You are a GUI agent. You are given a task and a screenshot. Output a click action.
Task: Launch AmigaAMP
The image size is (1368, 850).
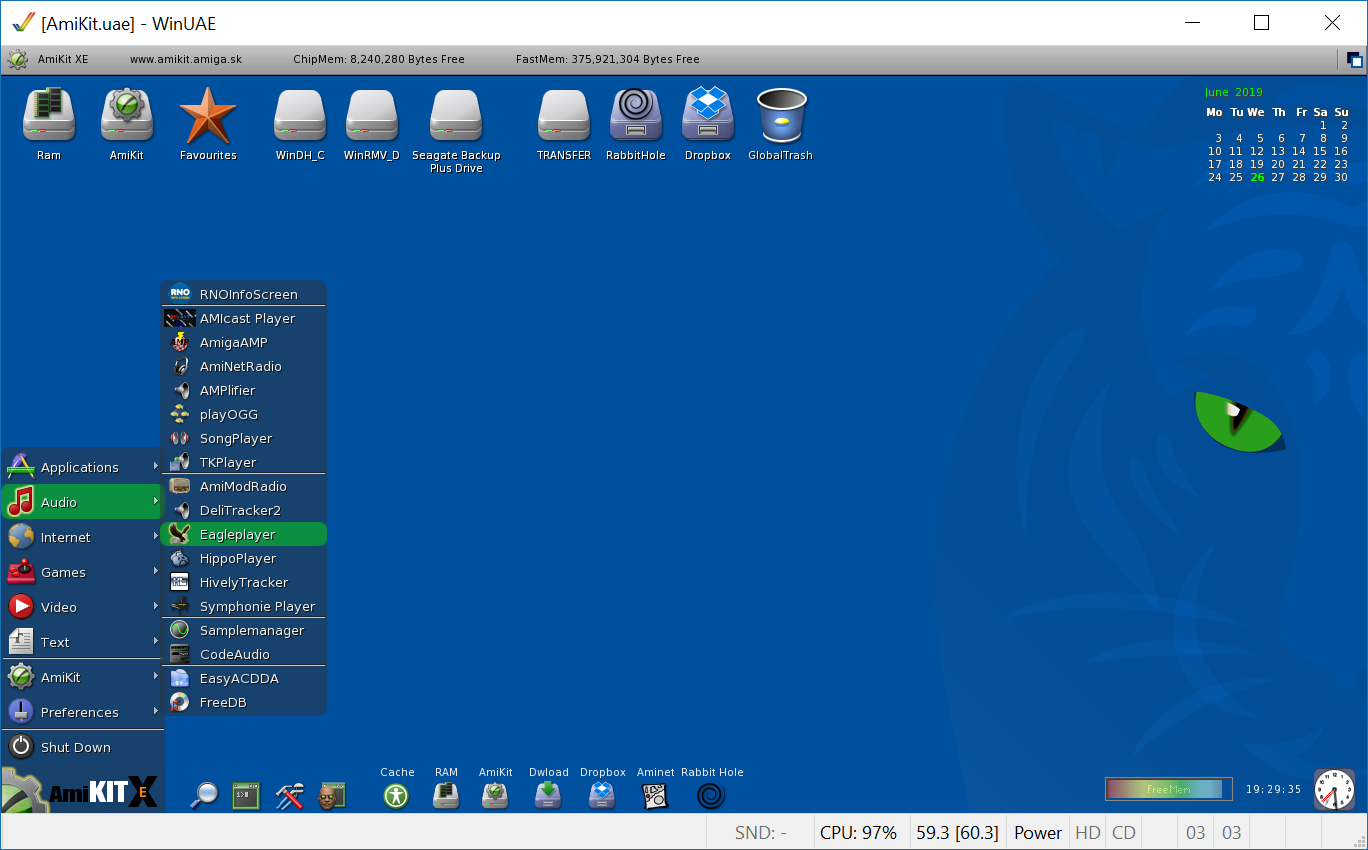click(x=244, y=342)
